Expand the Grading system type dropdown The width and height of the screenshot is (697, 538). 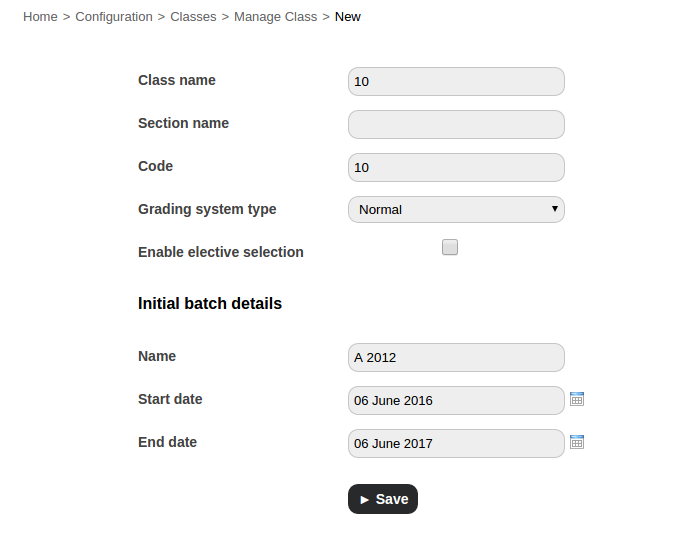click(x=456, y=209)
